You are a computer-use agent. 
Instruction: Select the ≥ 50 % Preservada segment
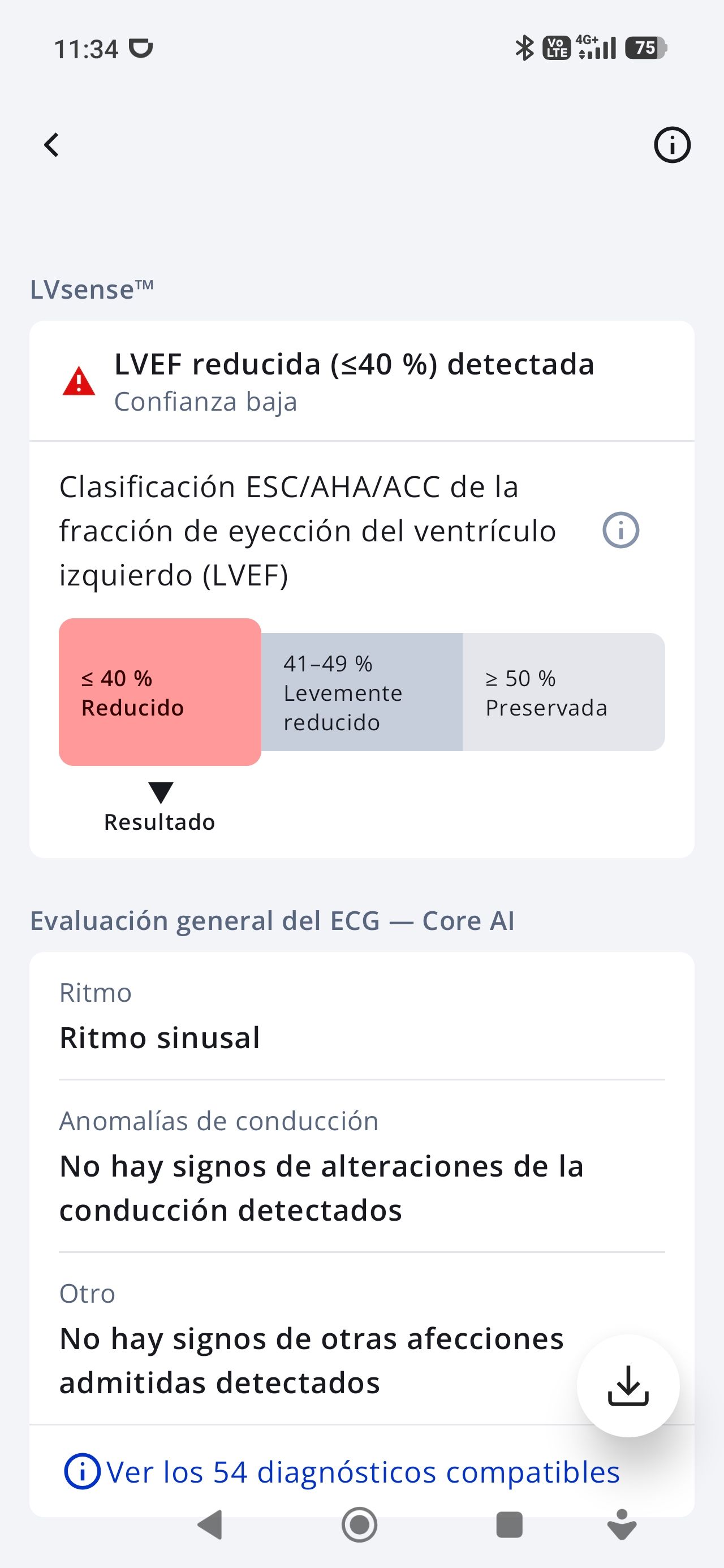tap(564, 692)
